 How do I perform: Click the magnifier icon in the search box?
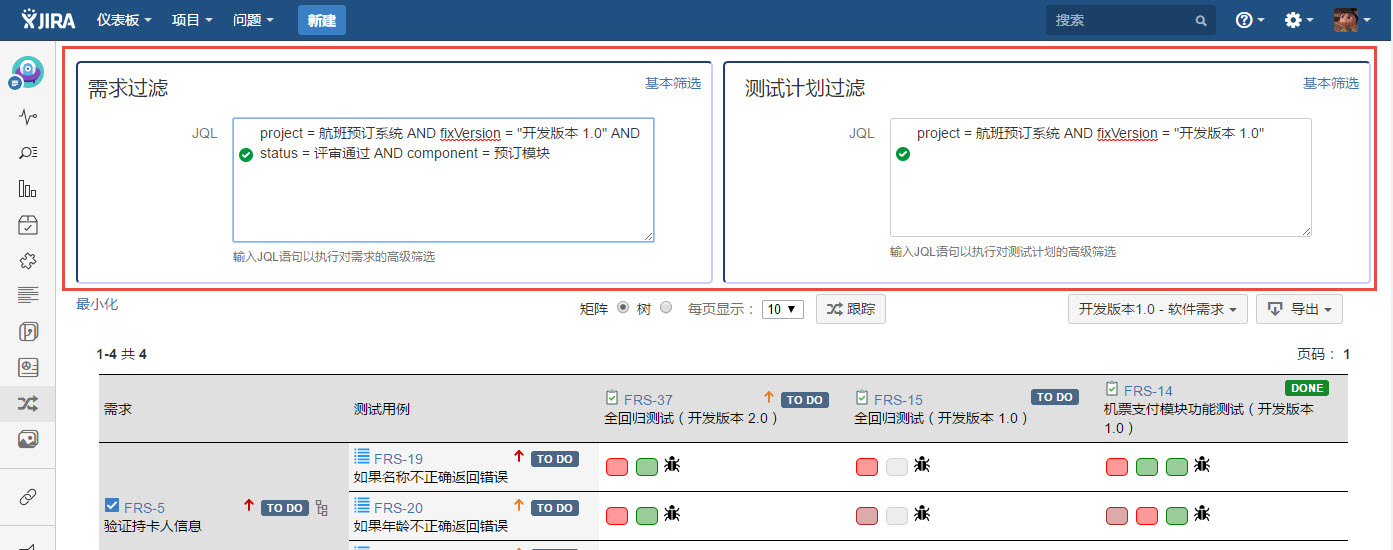(1201, 20)
